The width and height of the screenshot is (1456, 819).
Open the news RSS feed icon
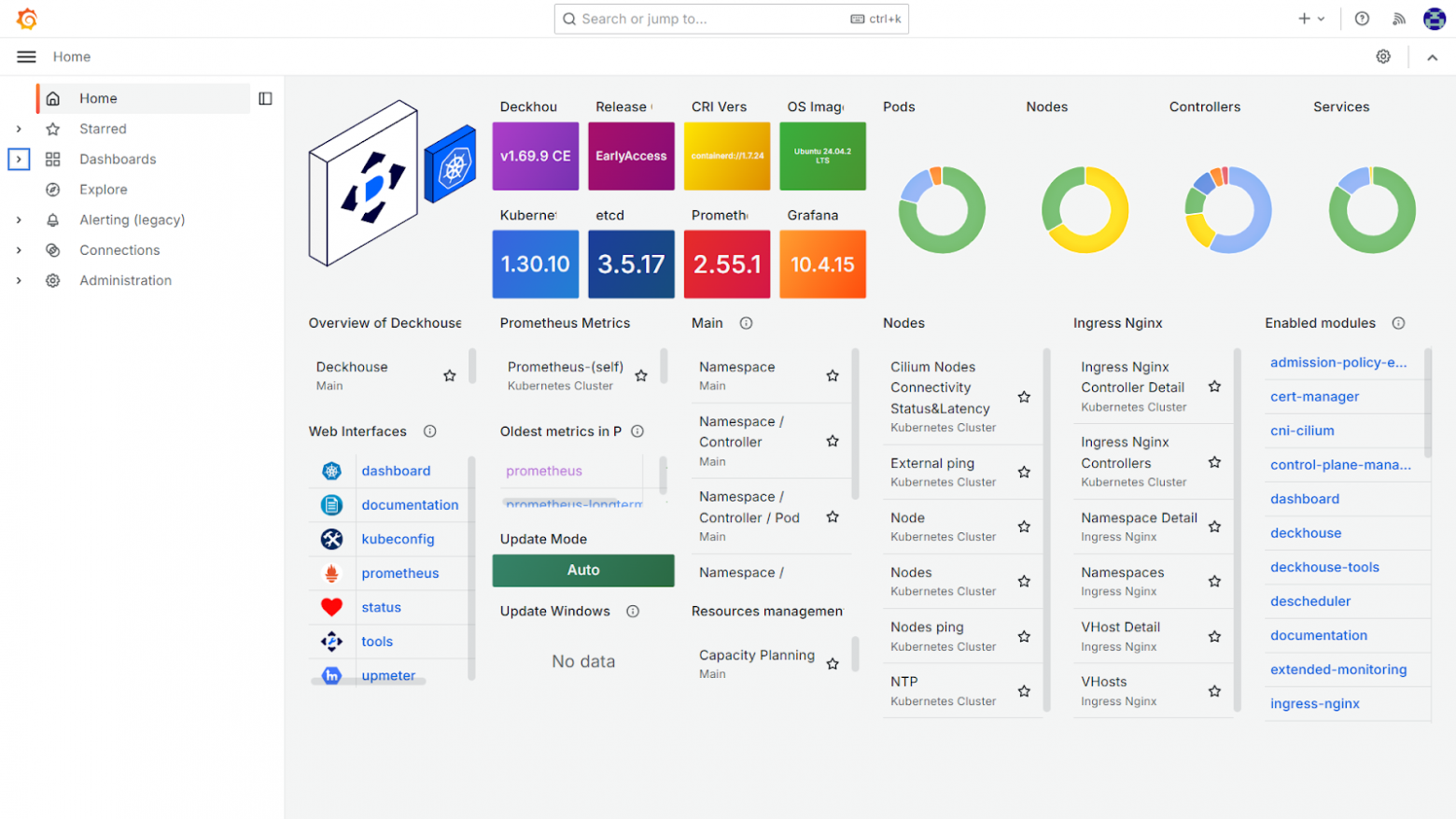[1398, 19]
